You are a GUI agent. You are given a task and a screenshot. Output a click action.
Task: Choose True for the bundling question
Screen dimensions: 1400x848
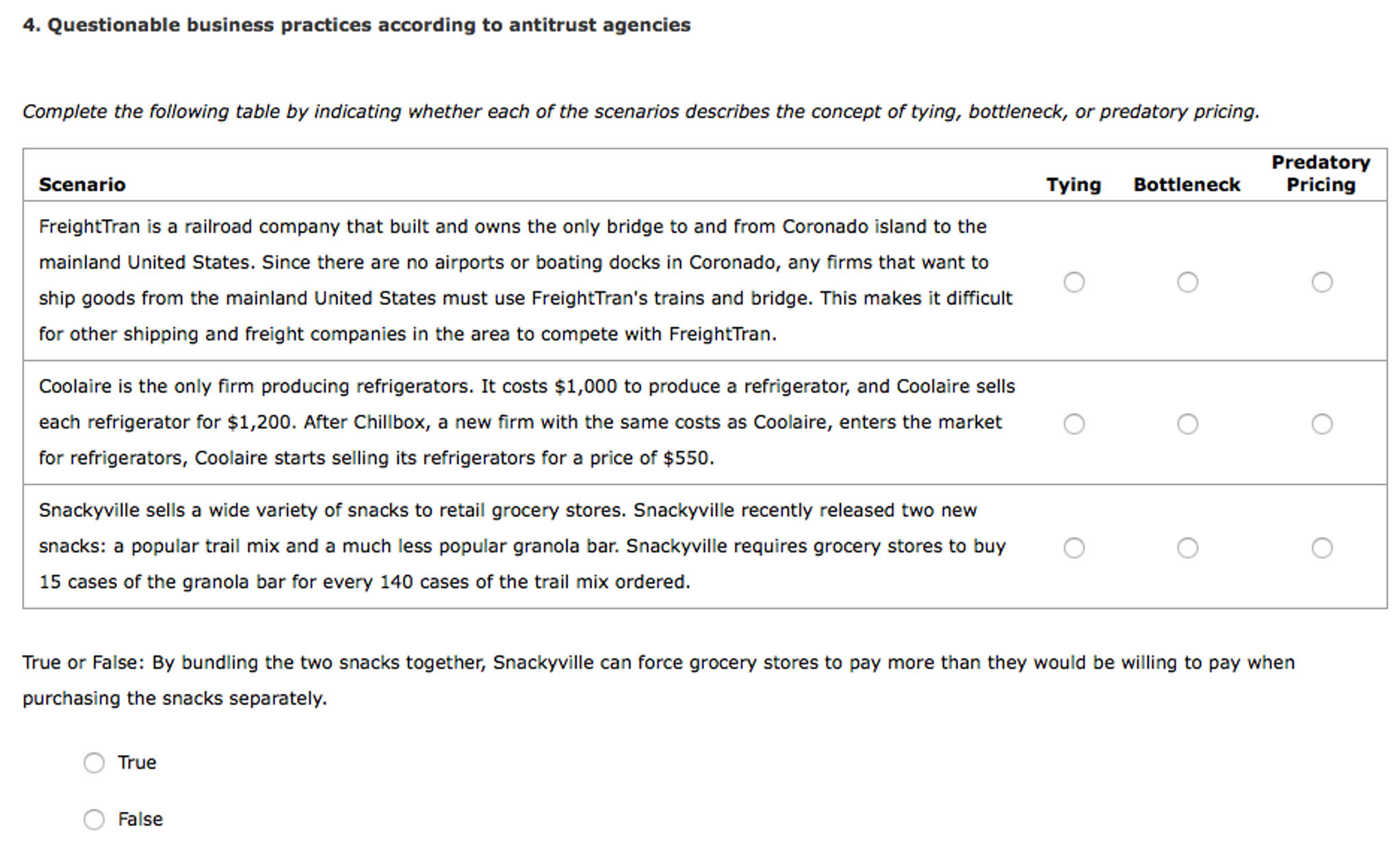[x=94, y=762]
